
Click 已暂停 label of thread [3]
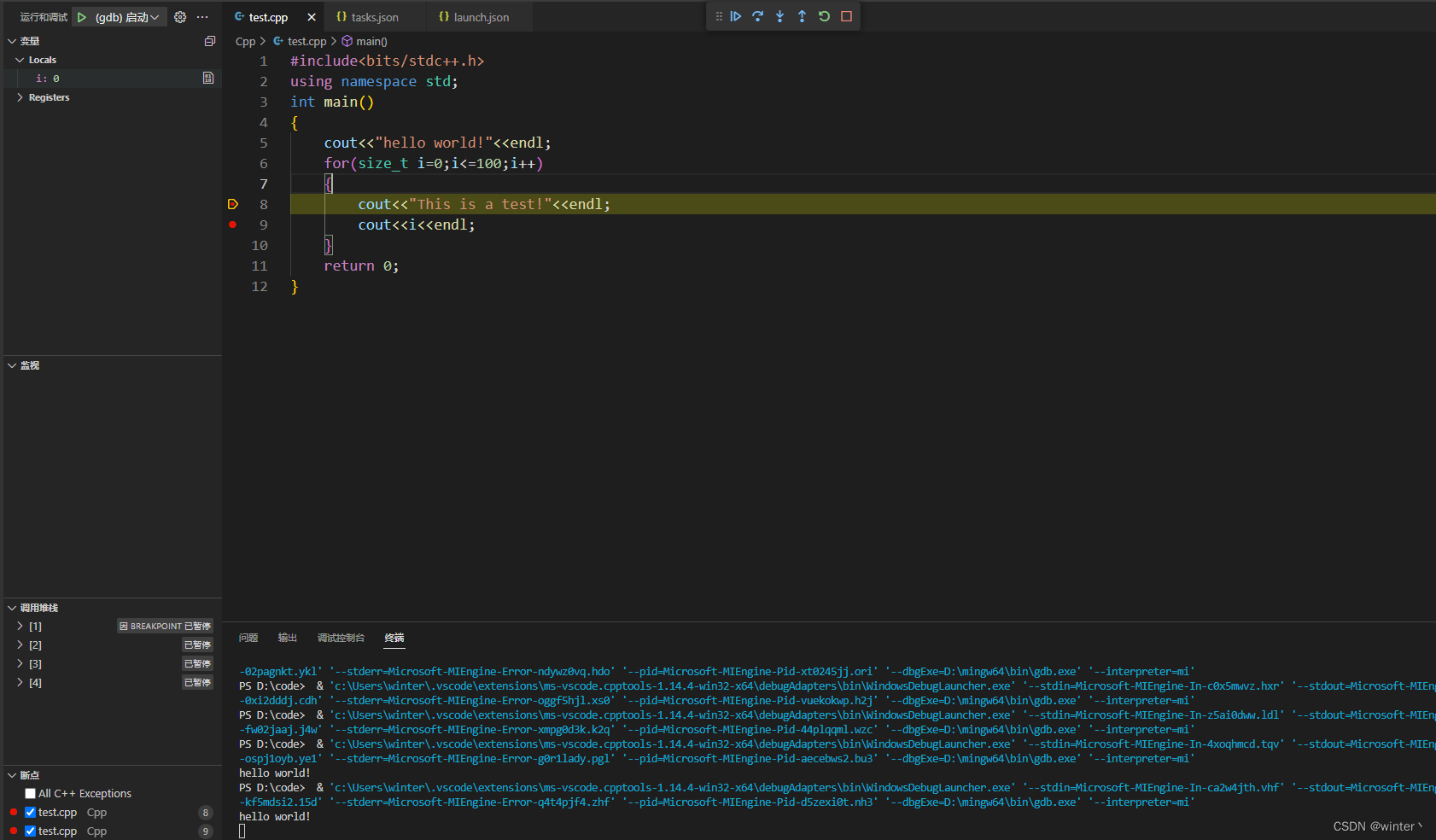click(197, 664)
